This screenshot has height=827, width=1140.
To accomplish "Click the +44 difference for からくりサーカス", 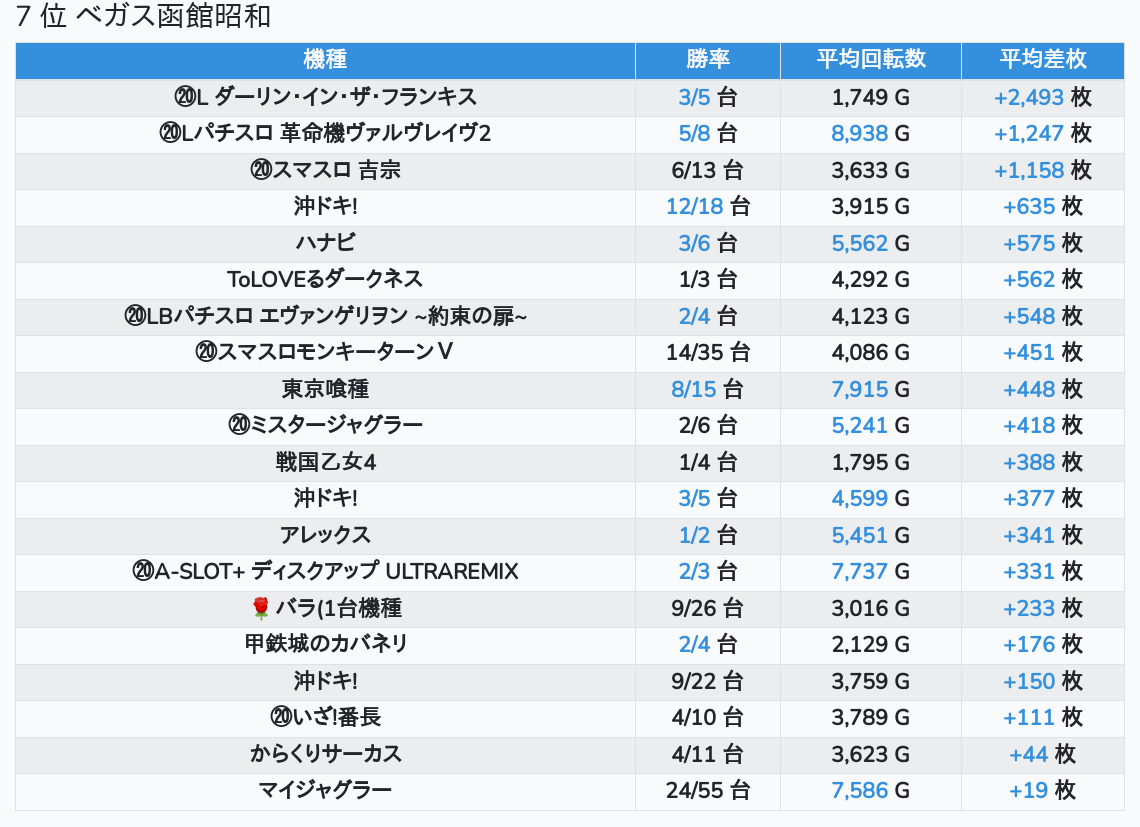I will click(1028, 754).
